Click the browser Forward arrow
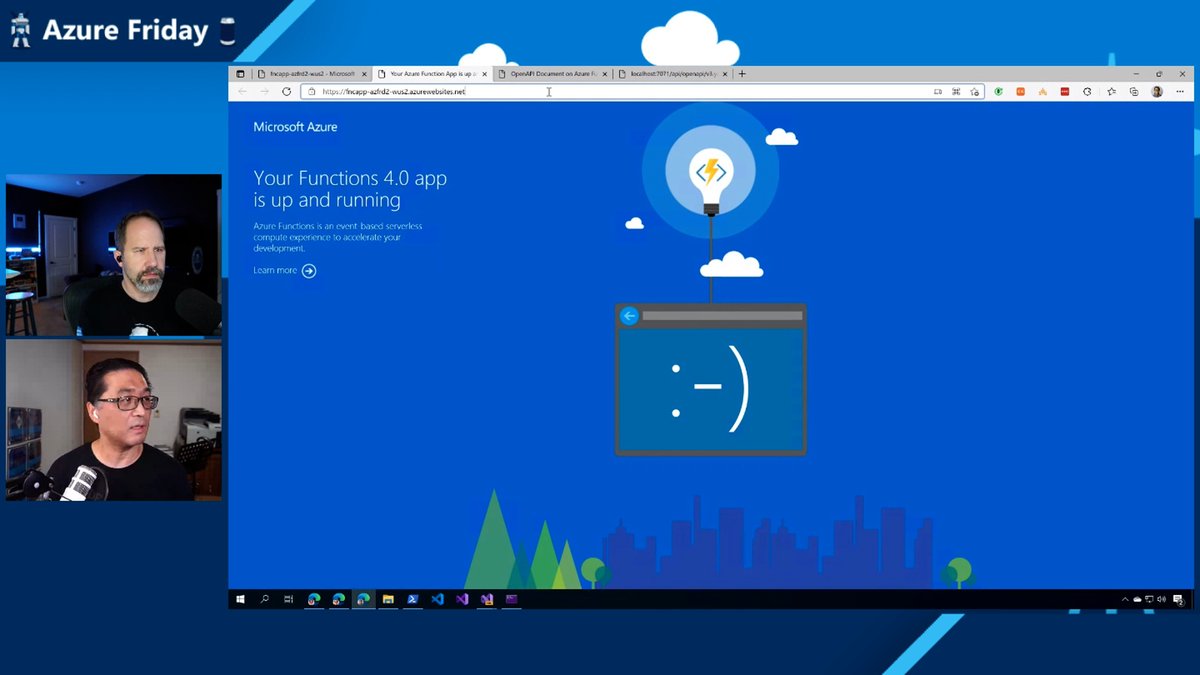 click(264, 91)
